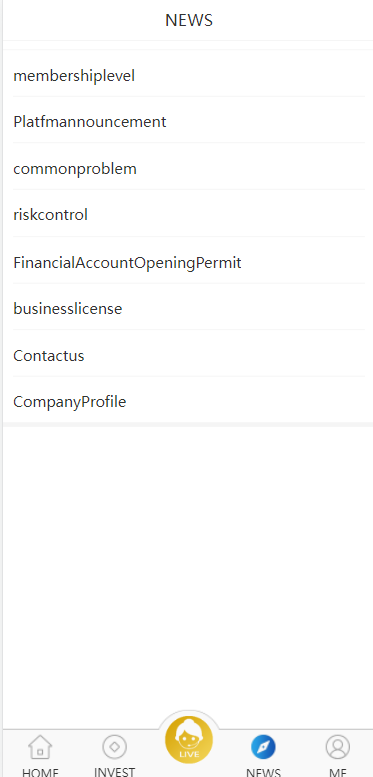Tap the blue compass News icon
The height and width of the screenshot is (777, 373).
tap(263, 747)
